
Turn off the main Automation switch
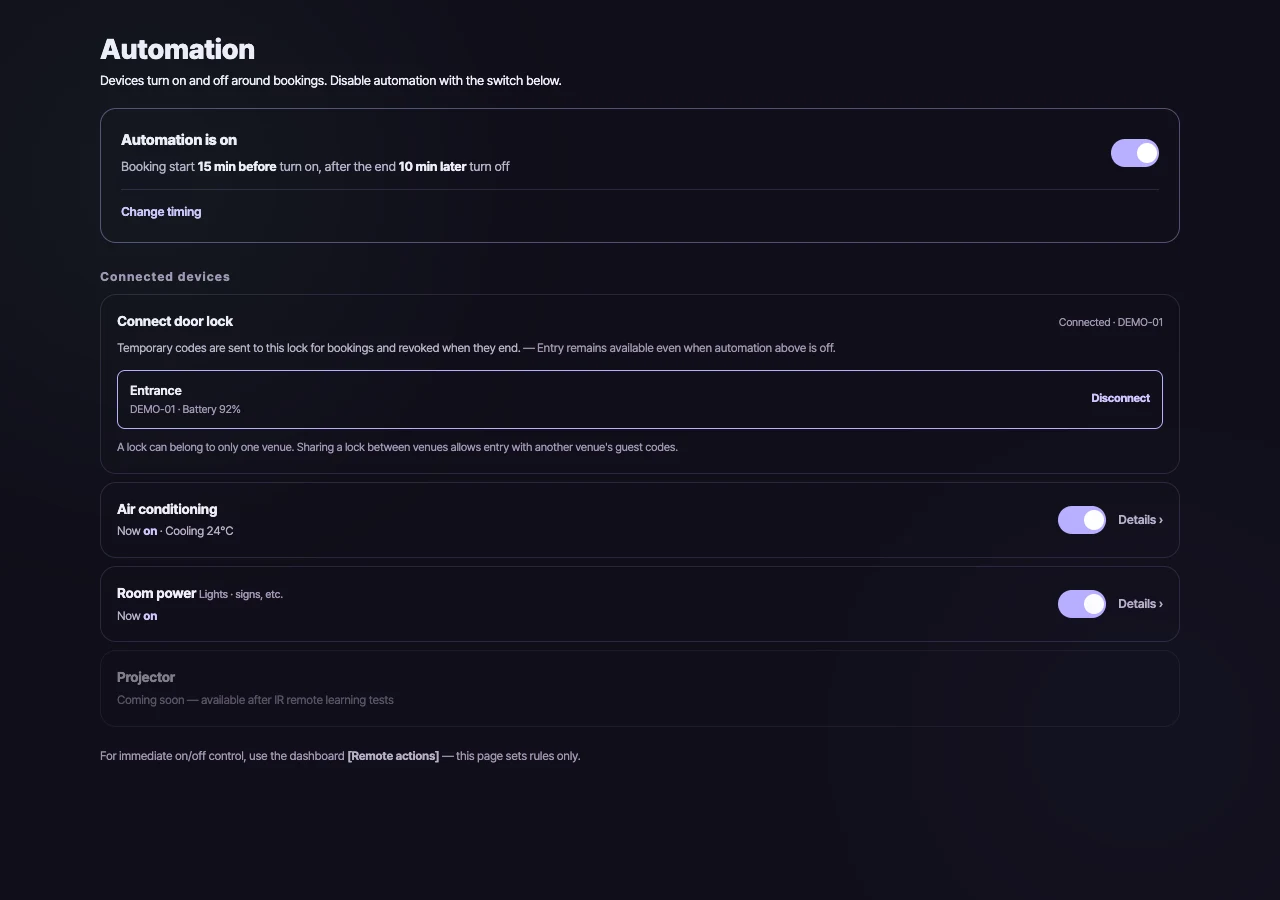(x=1134, y=153)
